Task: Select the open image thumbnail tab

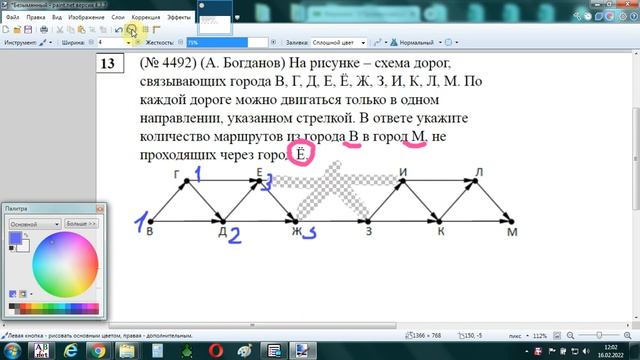Action: [215, 17]
